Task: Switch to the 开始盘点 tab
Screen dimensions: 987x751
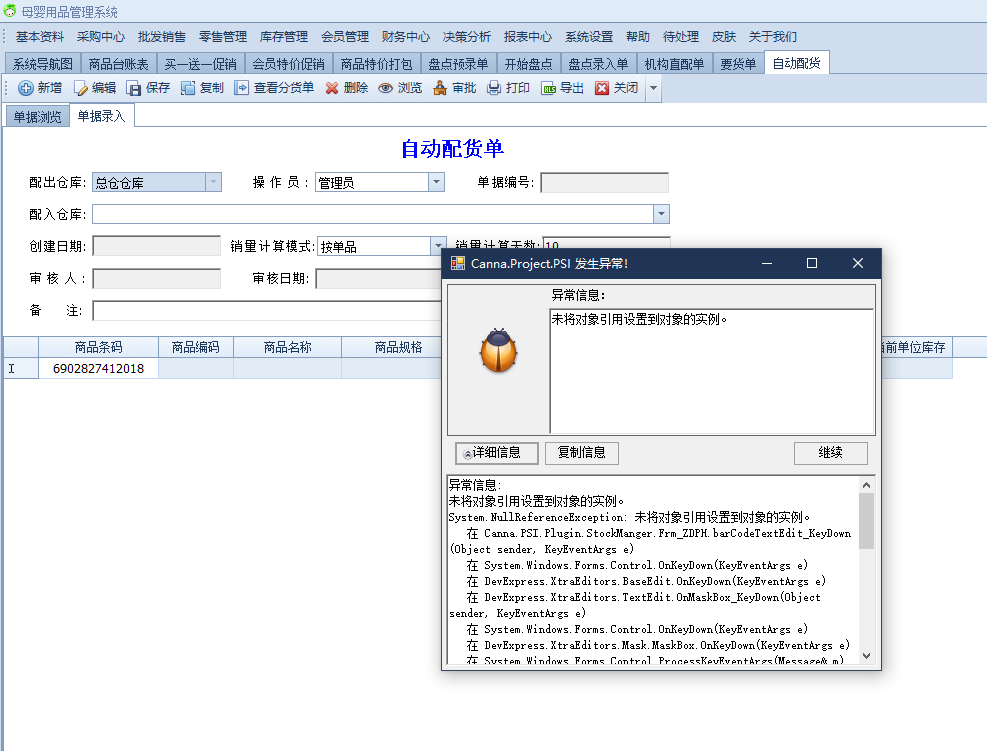Action: (x=529, y=64)
